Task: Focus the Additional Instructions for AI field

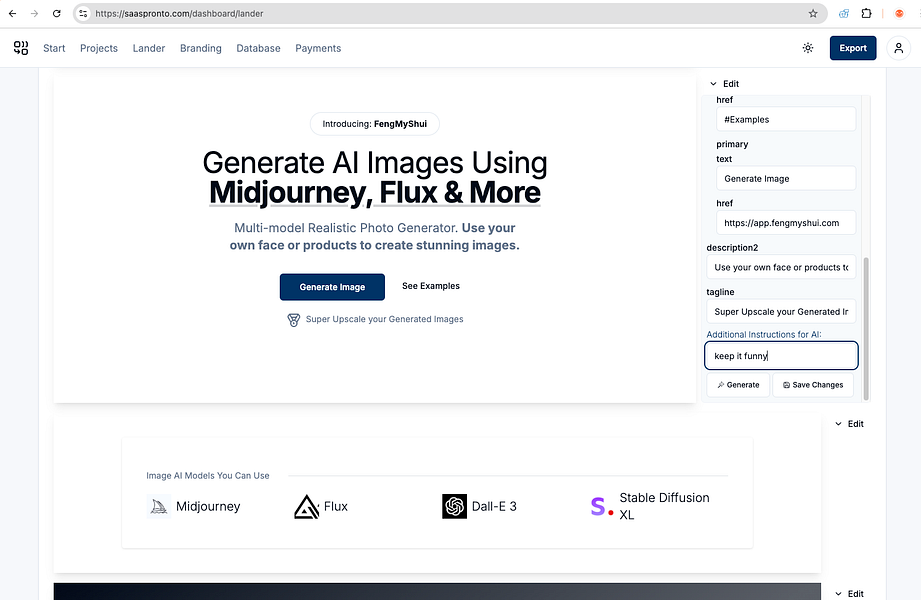Action: (781, 356)
